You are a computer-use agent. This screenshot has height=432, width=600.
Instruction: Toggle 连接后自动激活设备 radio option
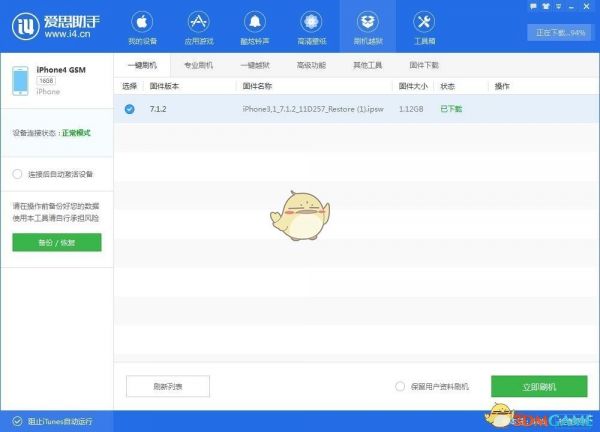coord(17,174)
